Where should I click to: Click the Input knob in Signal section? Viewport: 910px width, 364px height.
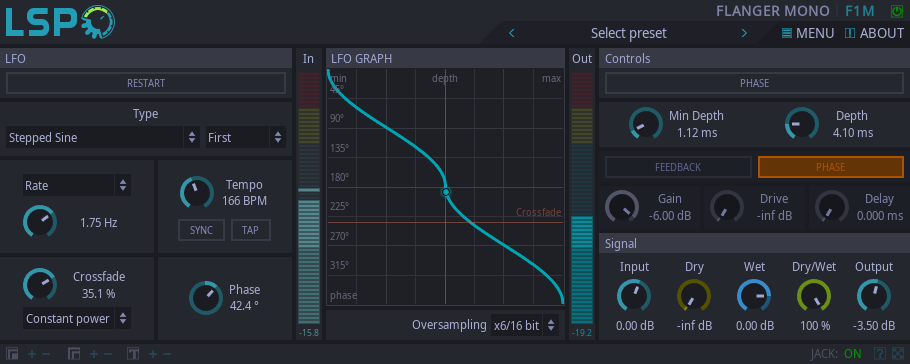(633, 295)
